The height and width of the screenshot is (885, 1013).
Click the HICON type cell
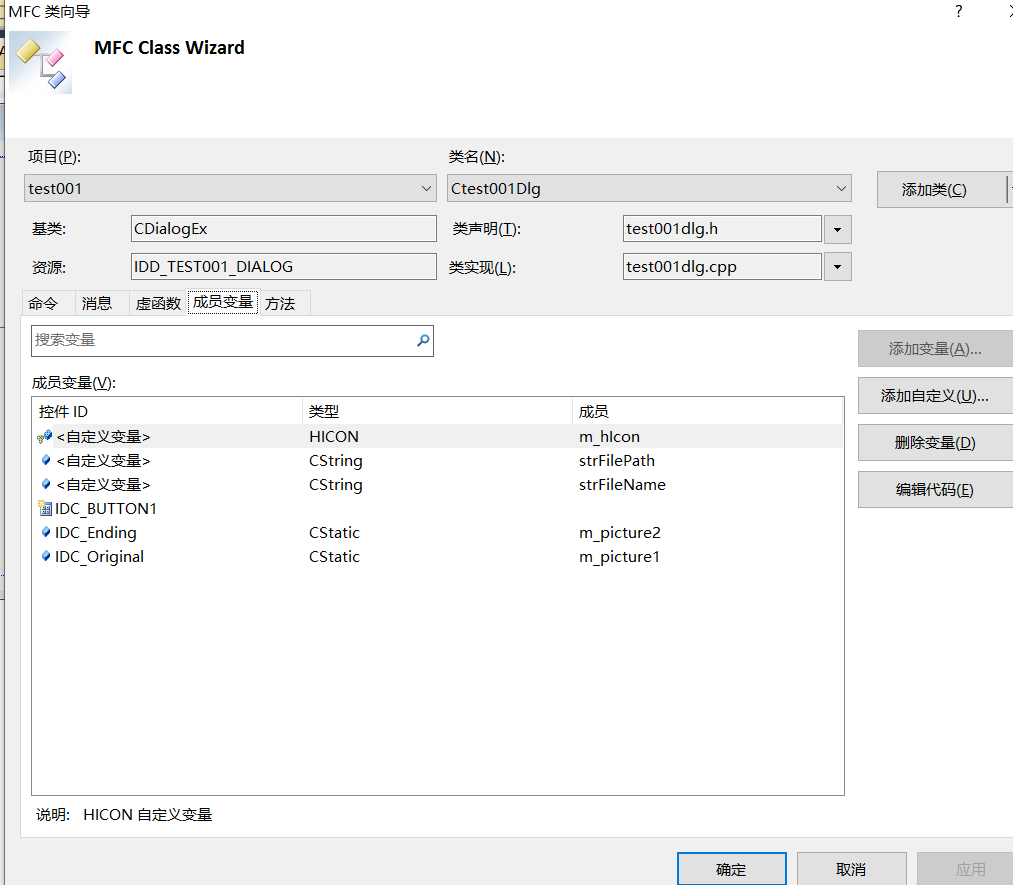coord(334,437)
